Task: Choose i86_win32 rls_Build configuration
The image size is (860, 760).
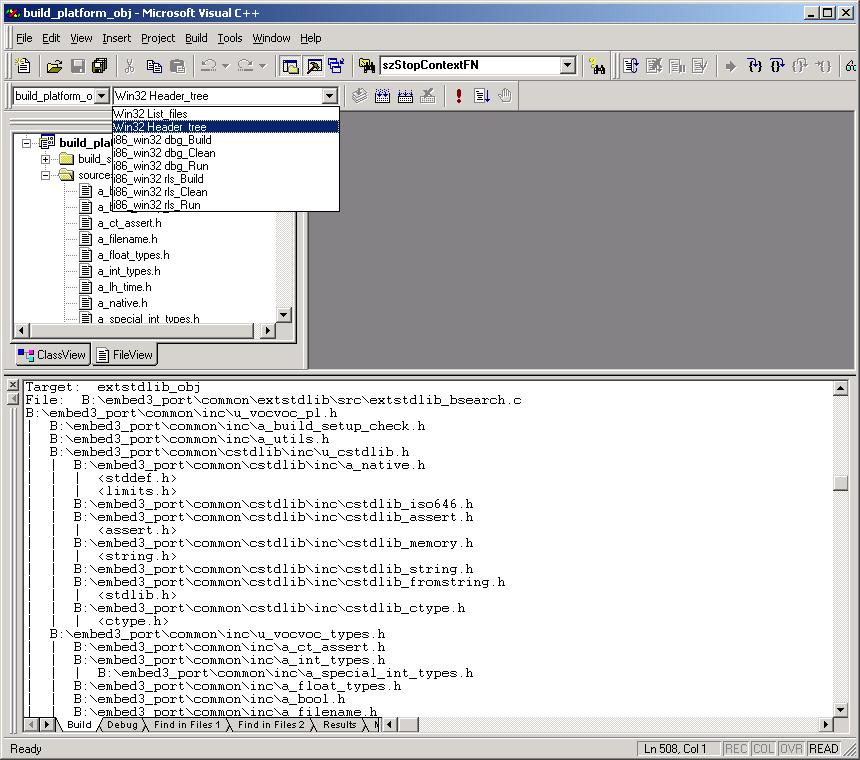Action: click(225, 179)
